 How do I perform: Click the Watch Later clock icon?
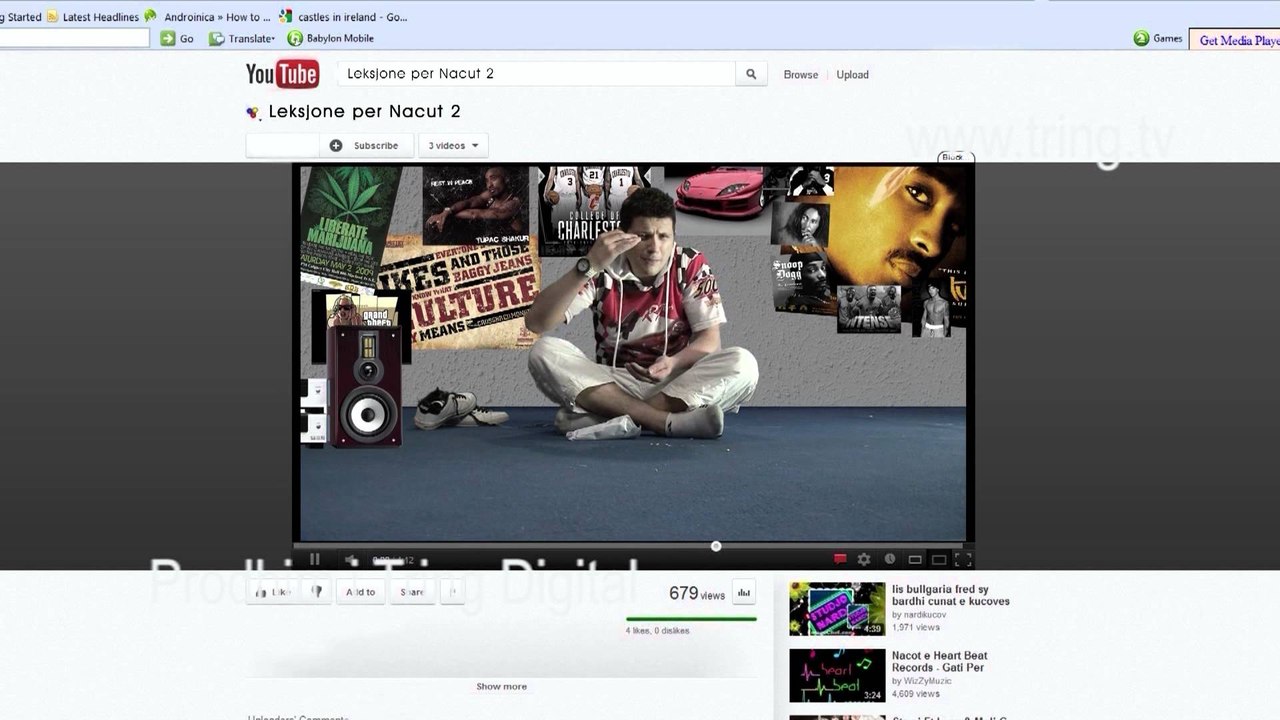(x=889, y=559)
